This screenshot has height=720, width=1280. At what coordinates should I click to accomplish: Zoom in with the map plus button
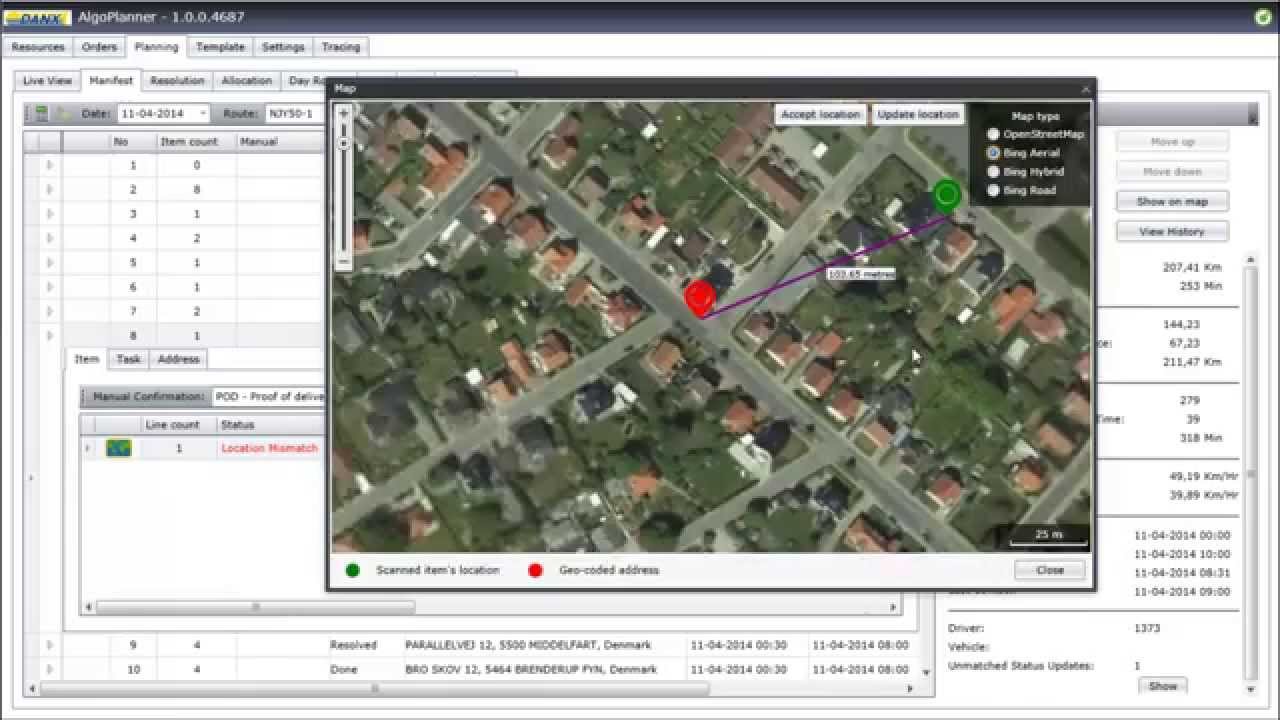[344, 113]
